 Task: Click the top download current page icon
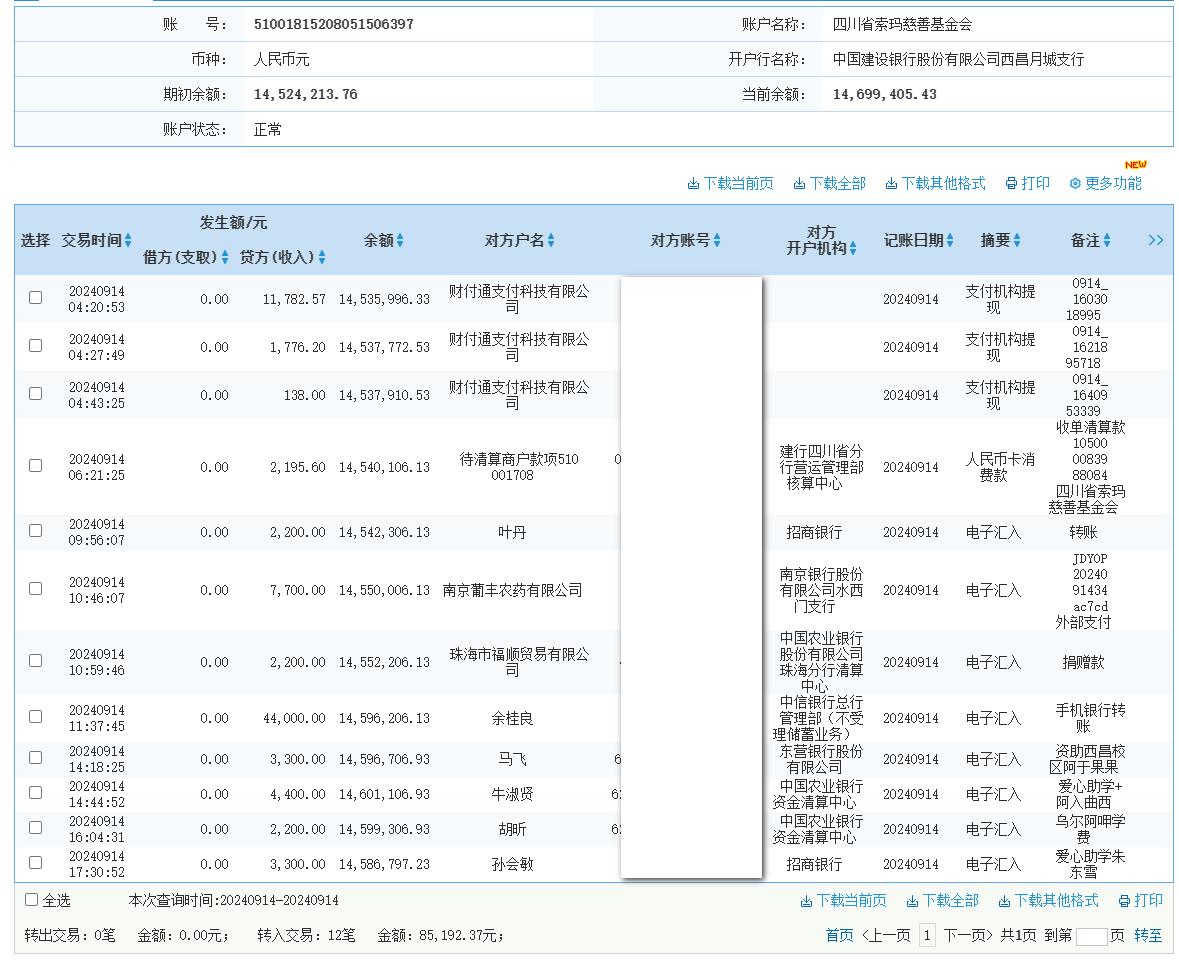click(x=693, y=184)
